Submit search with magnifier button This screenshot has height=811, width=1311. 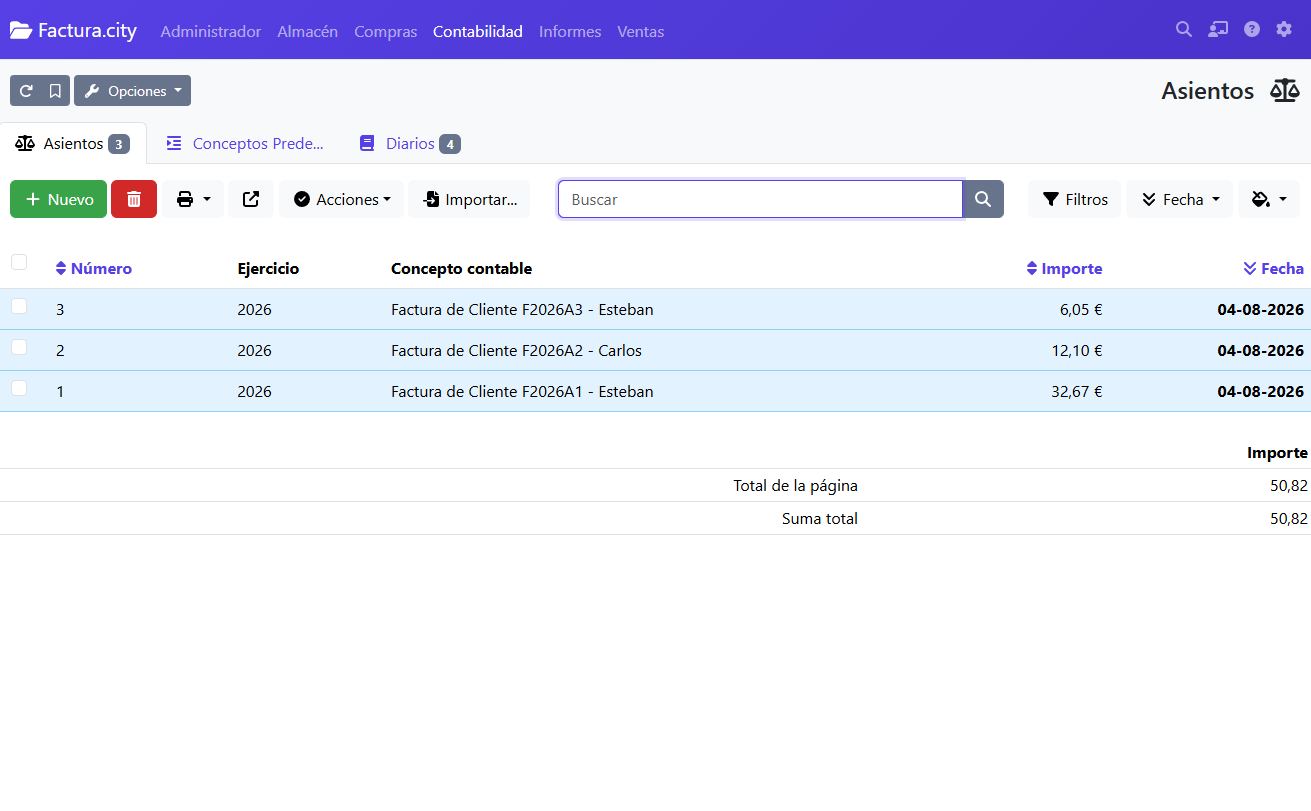click(983, 199)
